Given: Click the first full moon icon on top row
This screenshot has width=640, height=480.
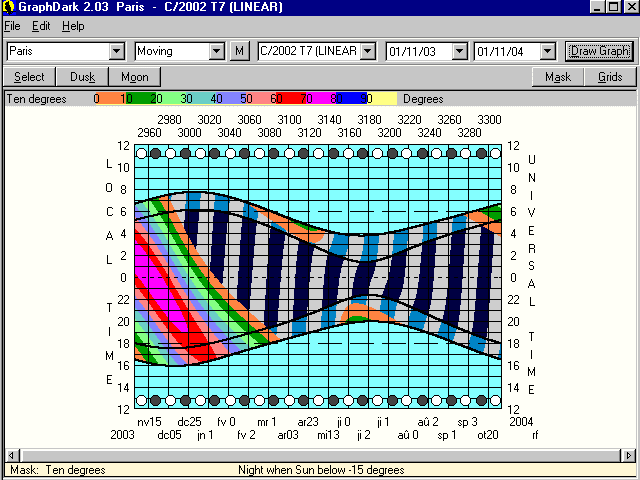Looking at the screenshot, I should [141, 153].
